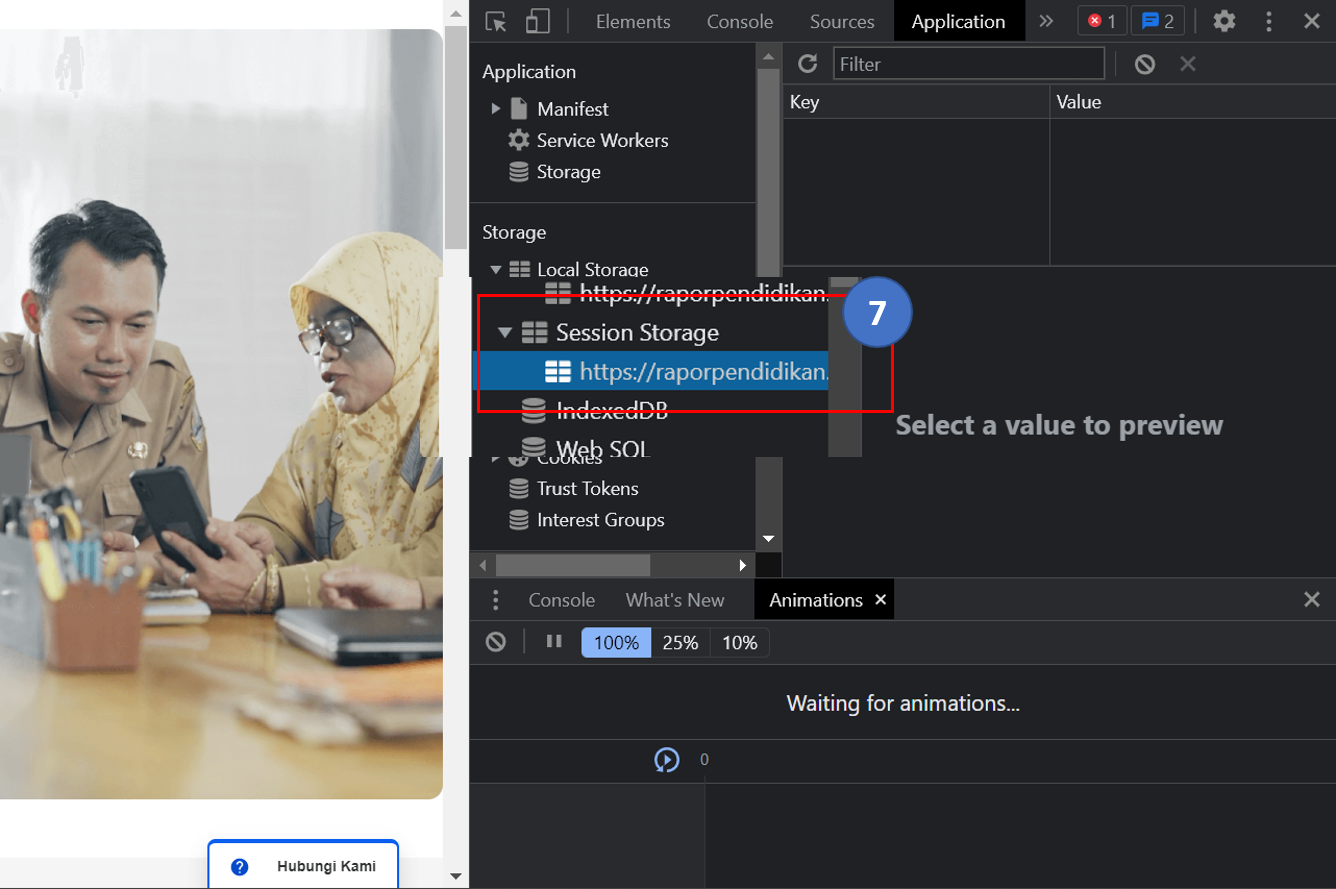The height and width of the screenshot is (889, 1336).
Task: Delete selected entry X icon
Action: click(x=1188, y=64)
